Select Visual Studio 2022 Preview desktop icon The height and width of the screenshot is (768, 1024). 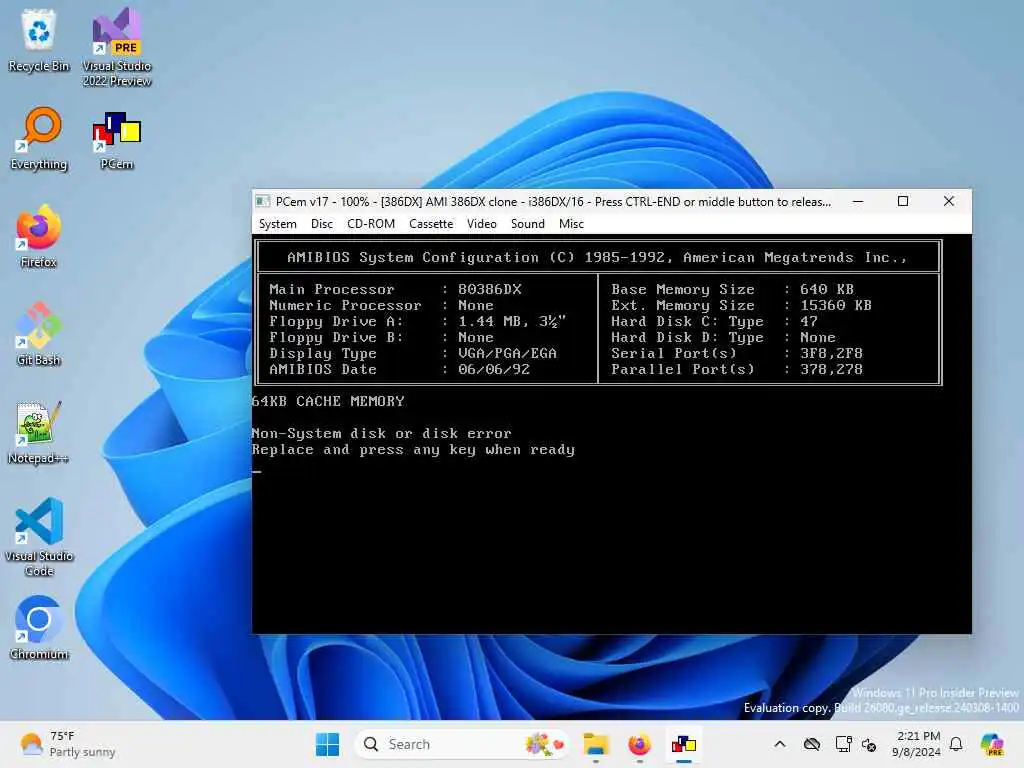coord(117,47)
